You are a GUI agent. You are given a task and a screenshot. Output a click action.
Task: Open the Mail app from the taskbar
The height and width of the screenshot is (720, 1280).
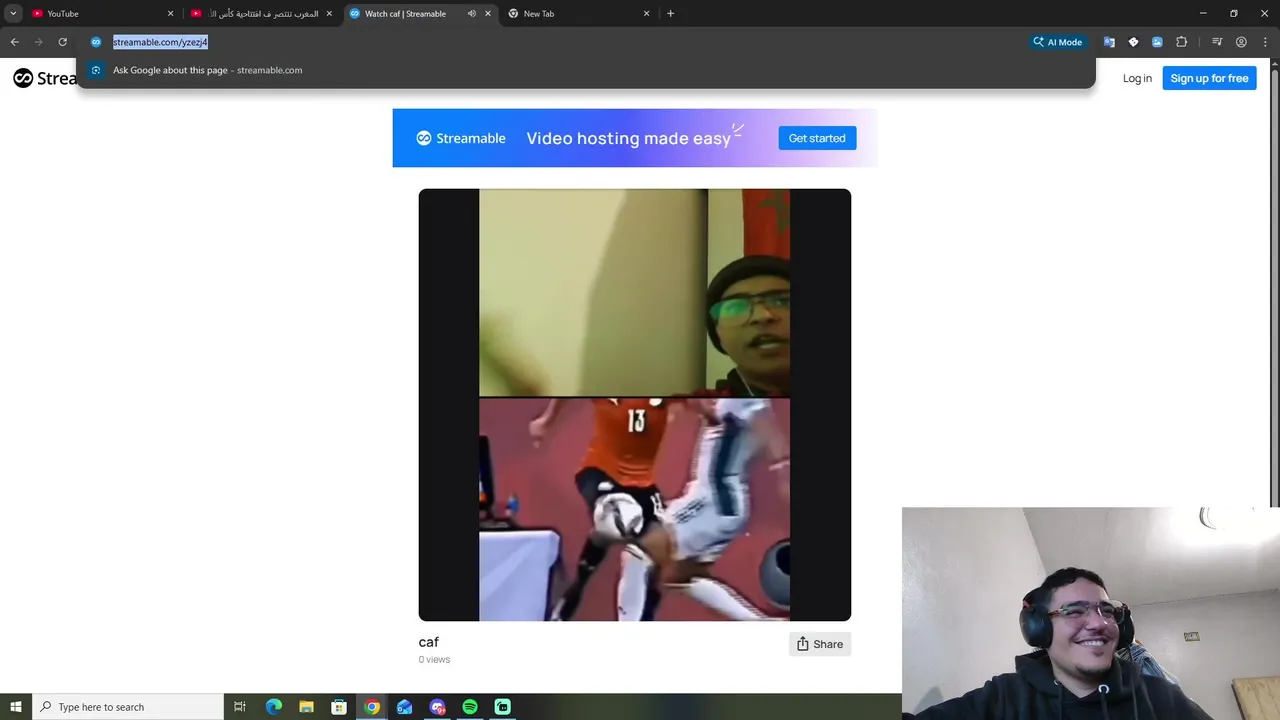(404, 707)
